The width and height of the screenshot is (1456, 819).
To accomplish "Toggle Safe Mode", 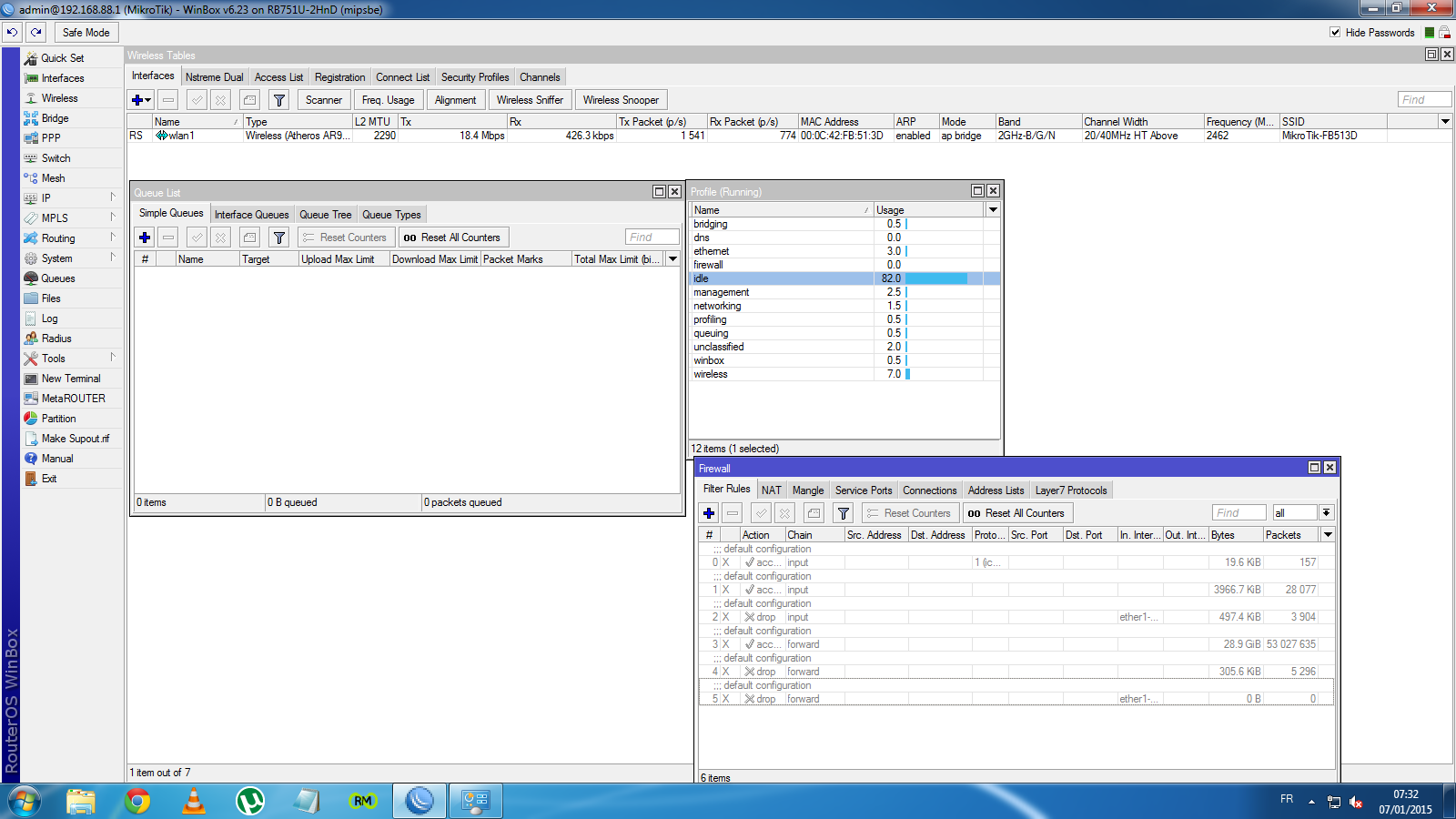I will (86, 32).
